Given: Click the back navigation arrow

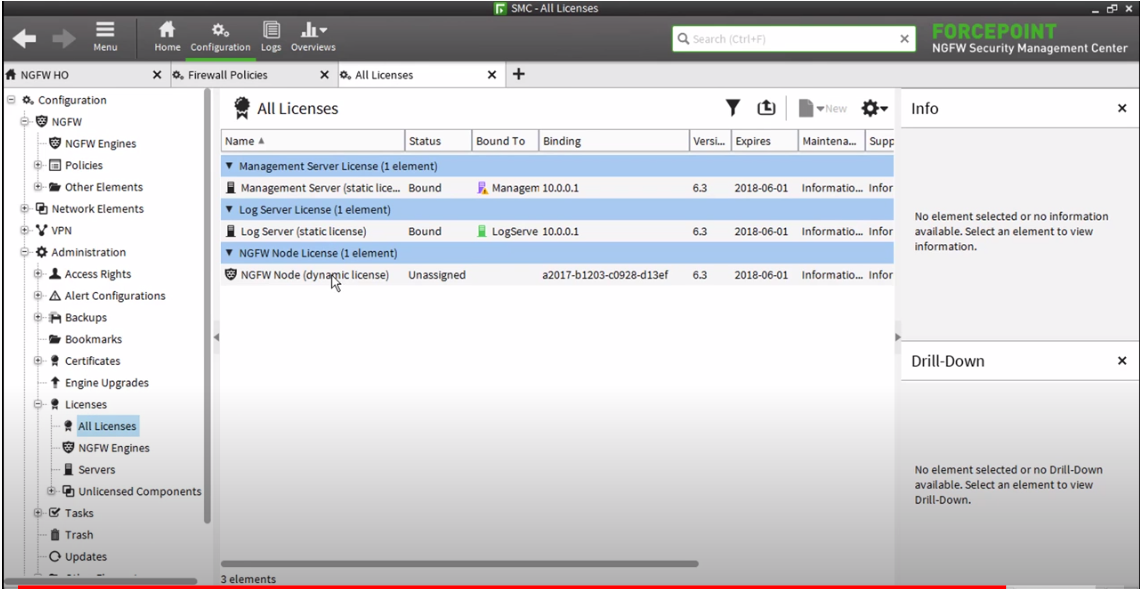Looking at the screenshot, I should click(x=24, y=39).
